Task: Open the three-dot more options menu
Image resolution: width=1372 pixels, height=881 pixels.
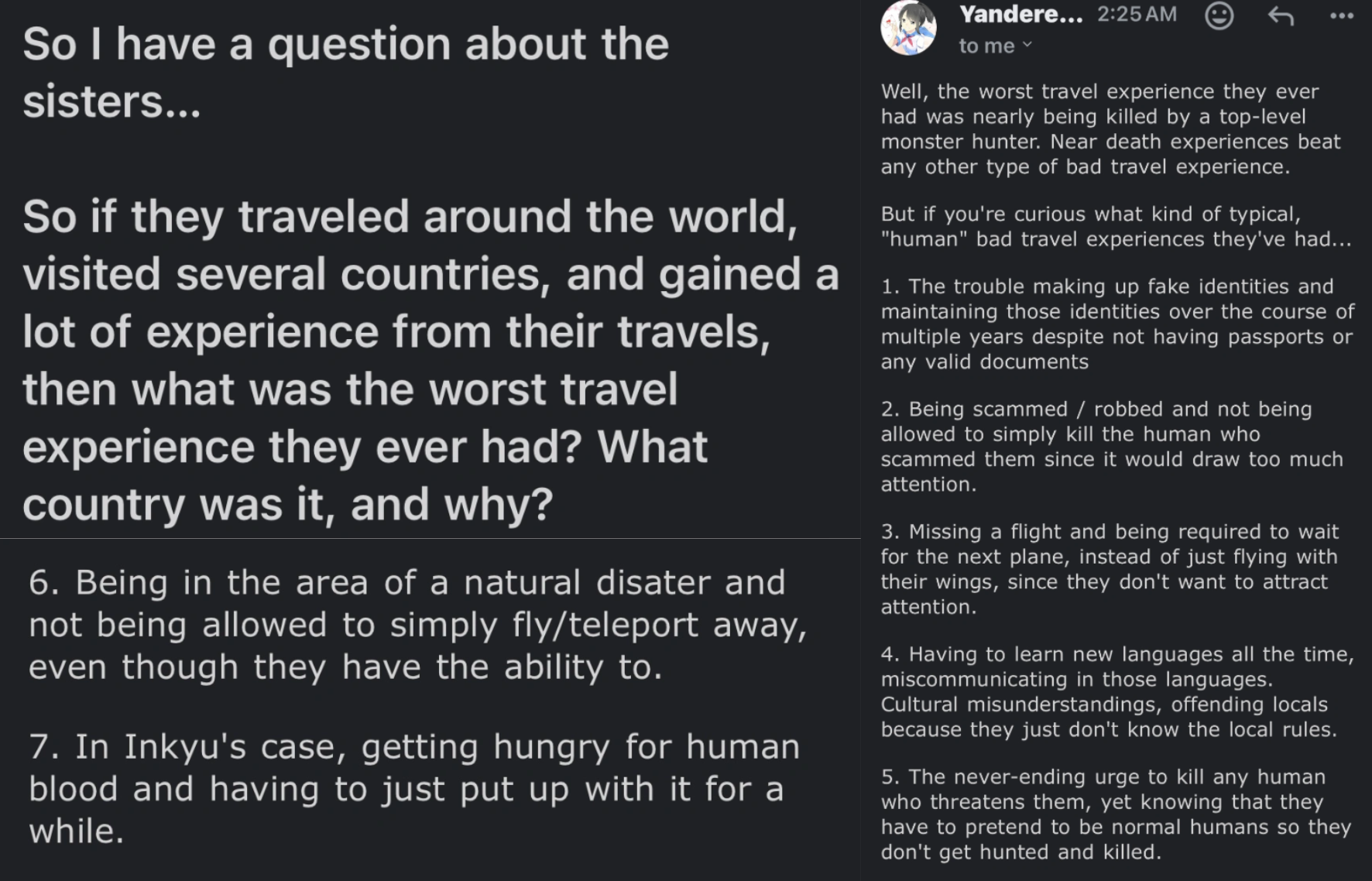Action: [1342, 15]
